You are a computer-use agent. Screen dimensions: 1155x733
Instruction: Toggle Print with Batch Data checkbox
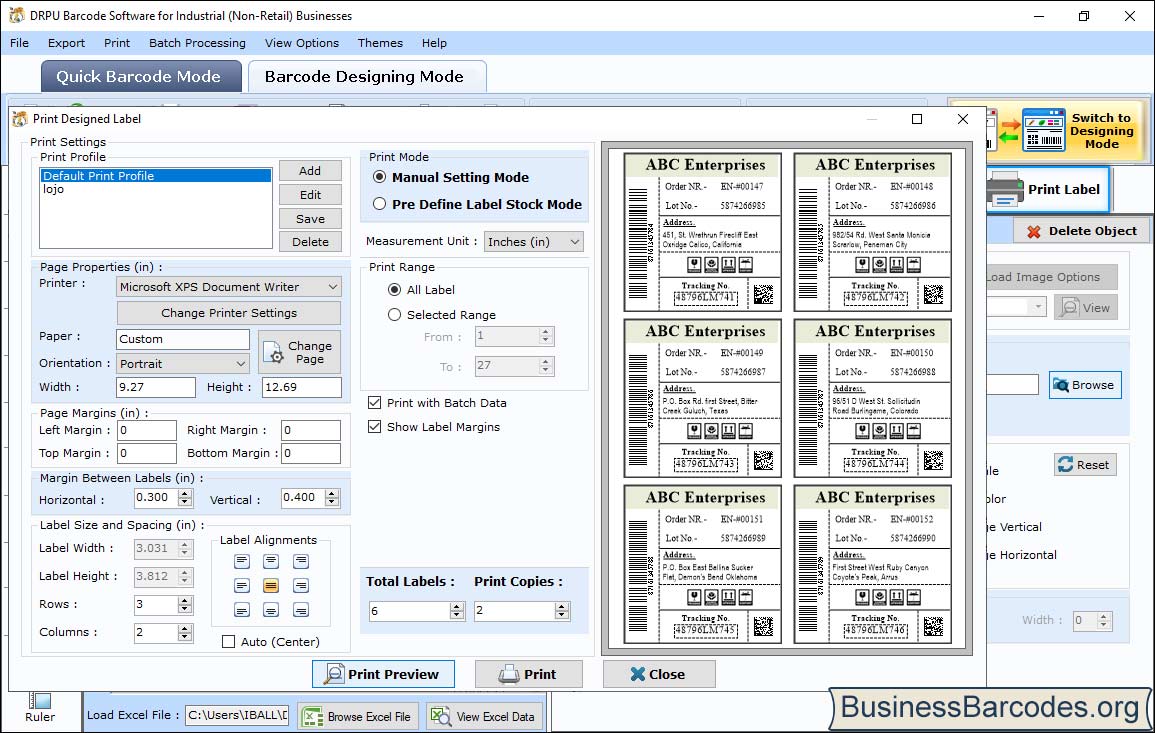point(374,402)
